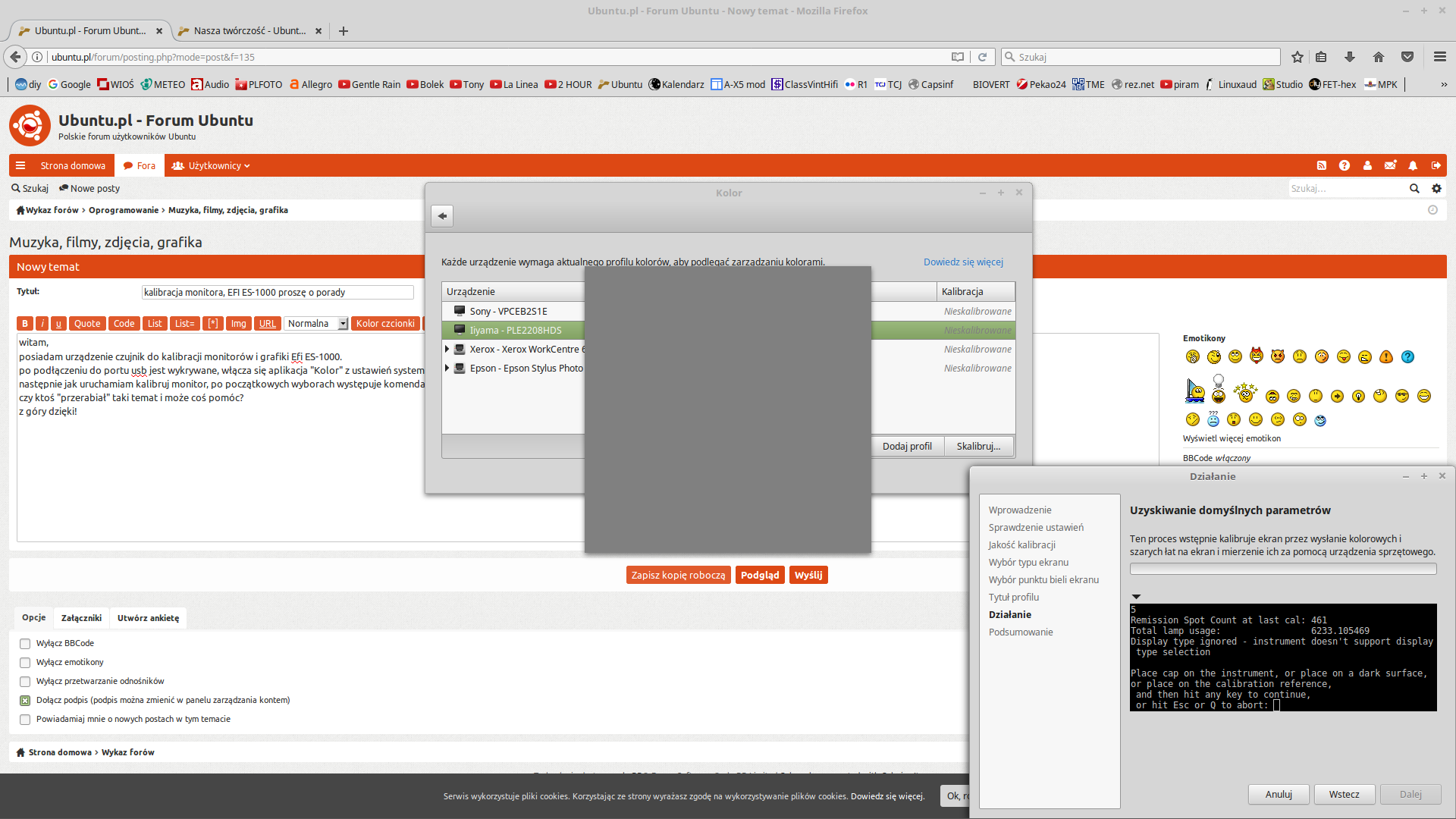Image resolution: width=1456 pixels, height=819 pixels.
Task: Click the RSS feed icon in forum navbar
Action: [x=1322, y=165]
